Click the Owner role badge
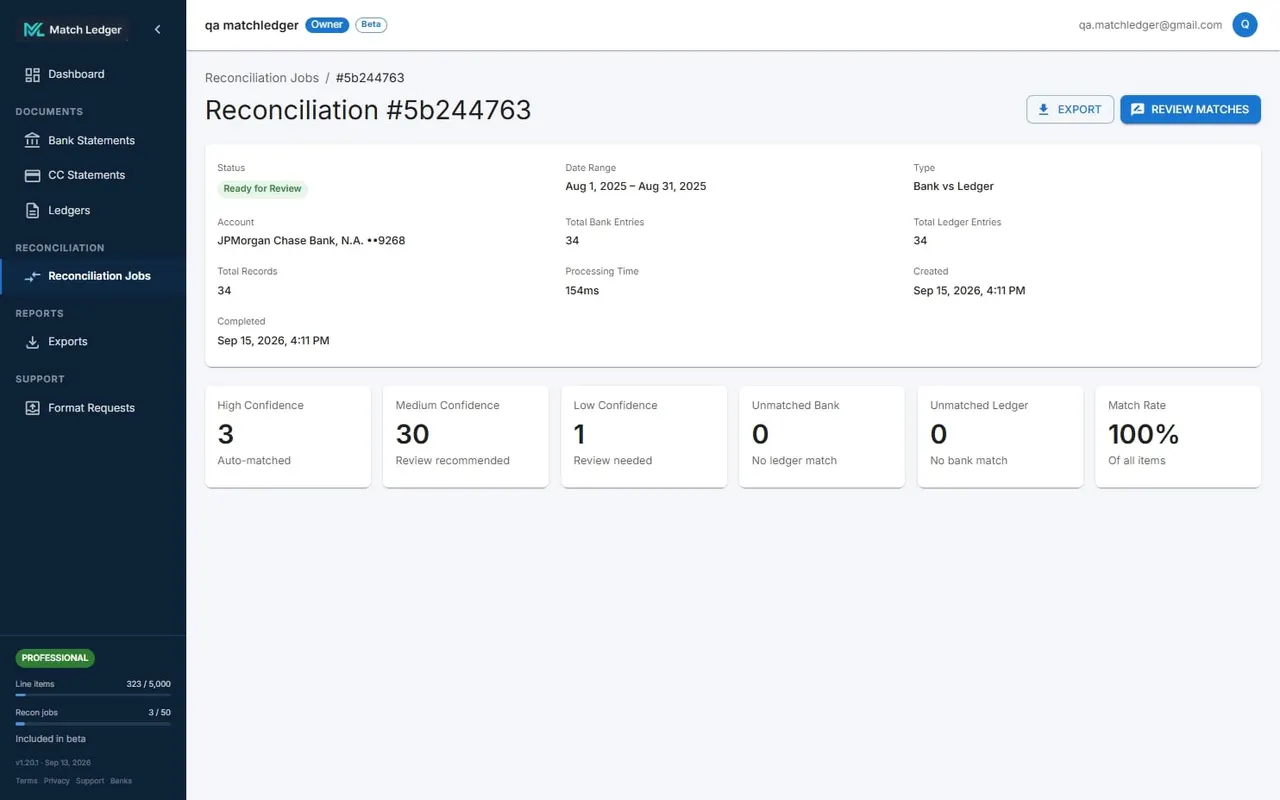The image size is (1280, 800). [x=327, y=25]
